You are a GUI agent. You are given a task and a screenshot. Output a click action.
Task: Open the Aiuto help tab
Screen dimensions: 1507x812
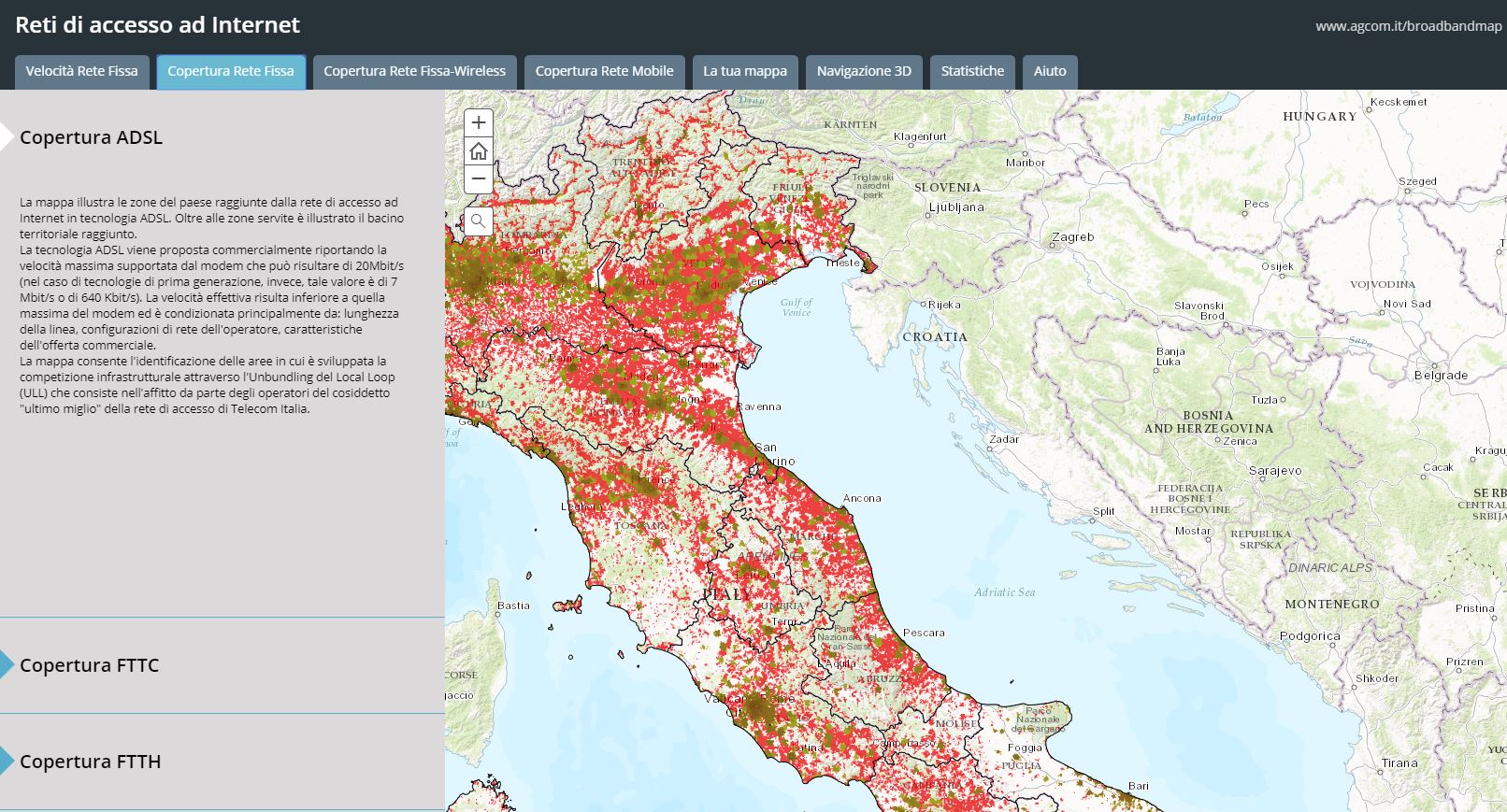click(1050, 71)
